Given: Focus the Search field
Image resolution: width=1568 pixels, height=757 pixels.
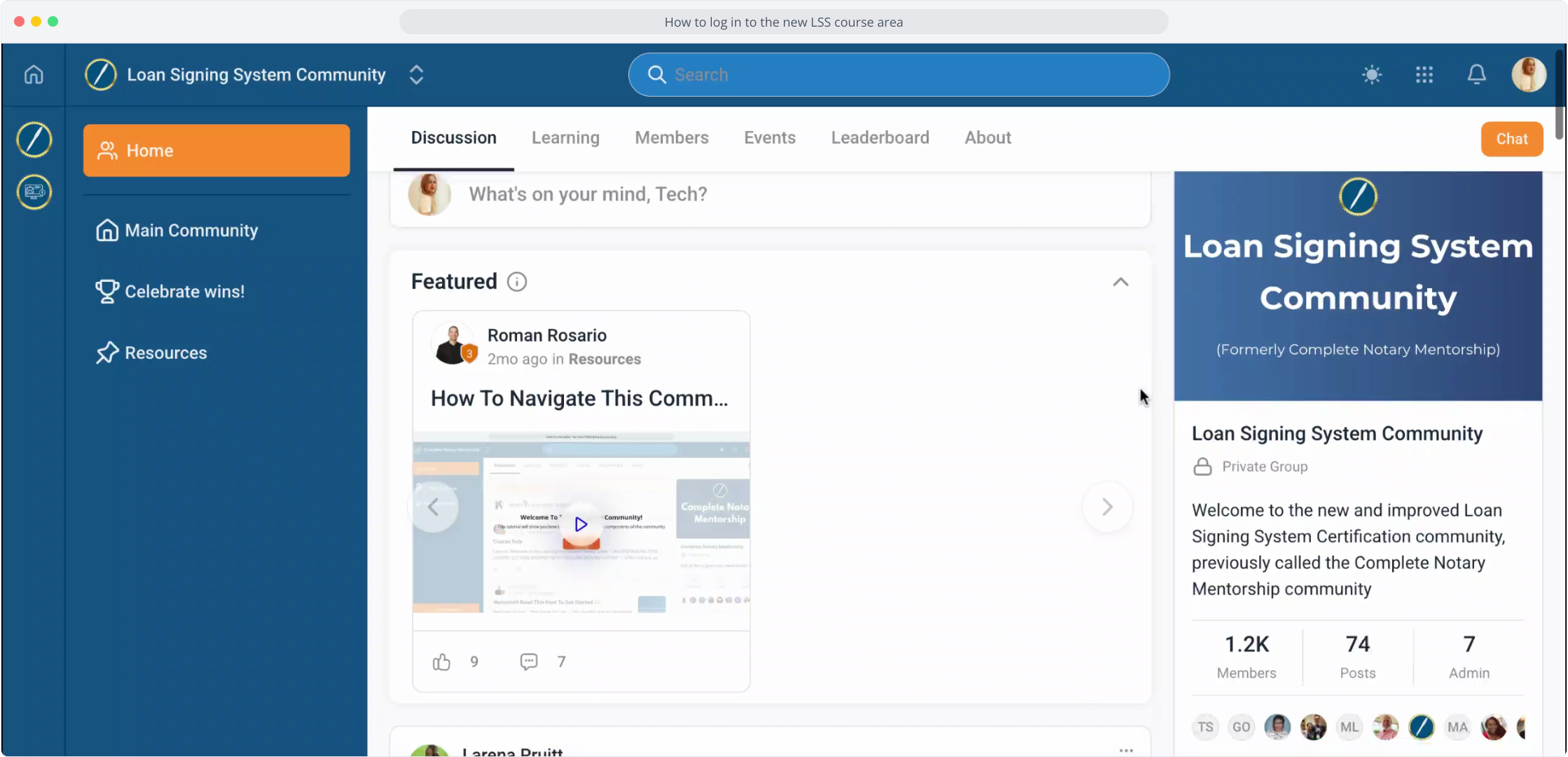Looking at the screenshot, I should click(899, 74).
